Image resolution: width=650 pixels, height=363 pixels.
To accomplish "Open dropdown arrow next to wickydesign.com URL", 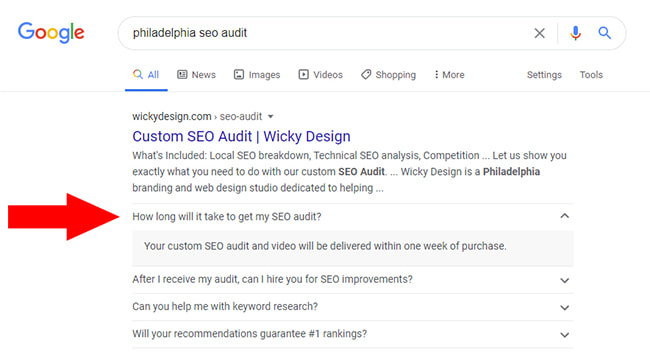I will click(x=271, y=117).
